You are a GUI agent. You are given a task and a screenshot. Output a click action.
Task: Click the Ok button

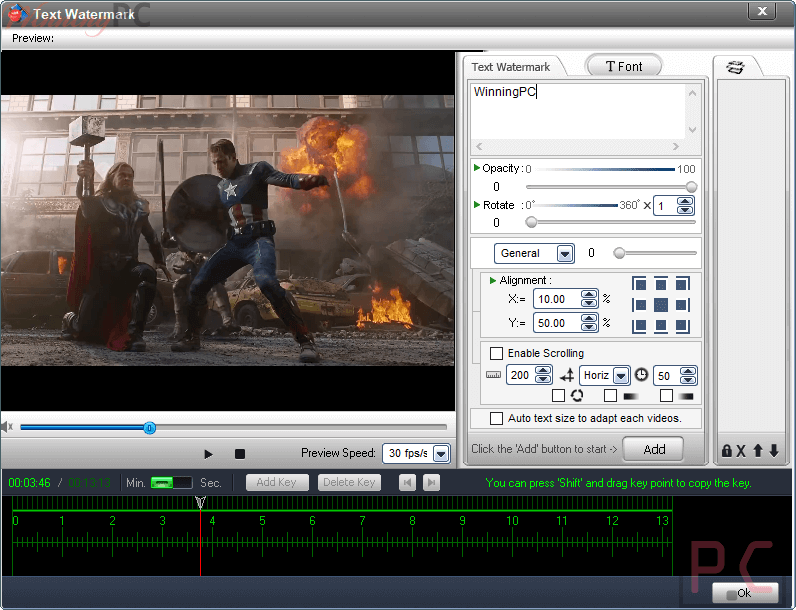(745, 592)
